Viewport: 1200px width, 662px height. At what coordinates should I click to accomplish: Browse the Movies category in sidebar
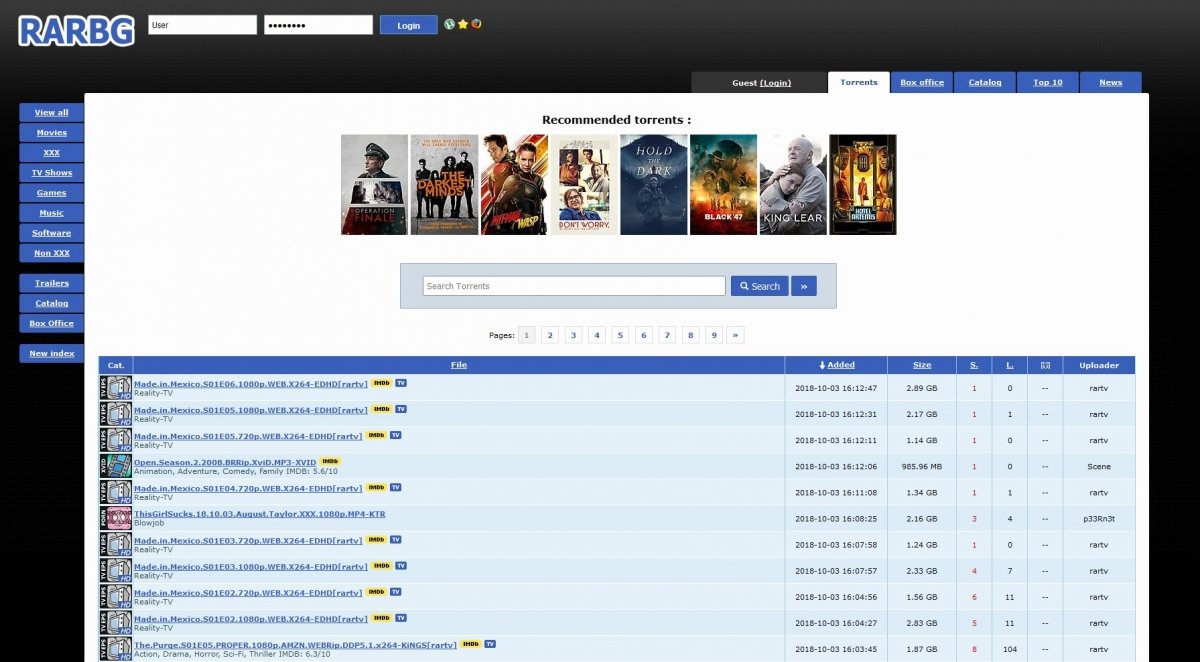[51, 133]
